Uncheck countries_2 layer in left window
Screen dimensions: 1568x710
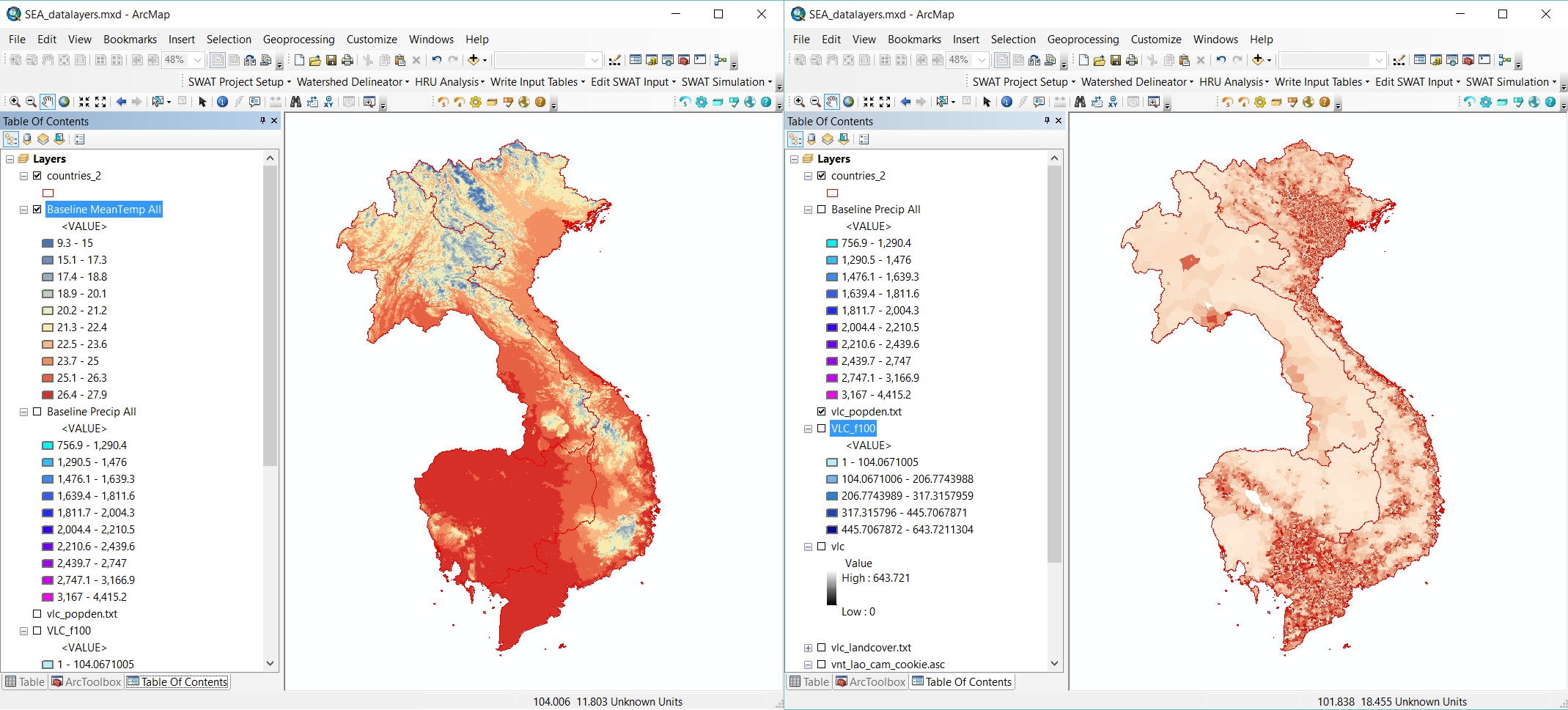tap(37, 176)
